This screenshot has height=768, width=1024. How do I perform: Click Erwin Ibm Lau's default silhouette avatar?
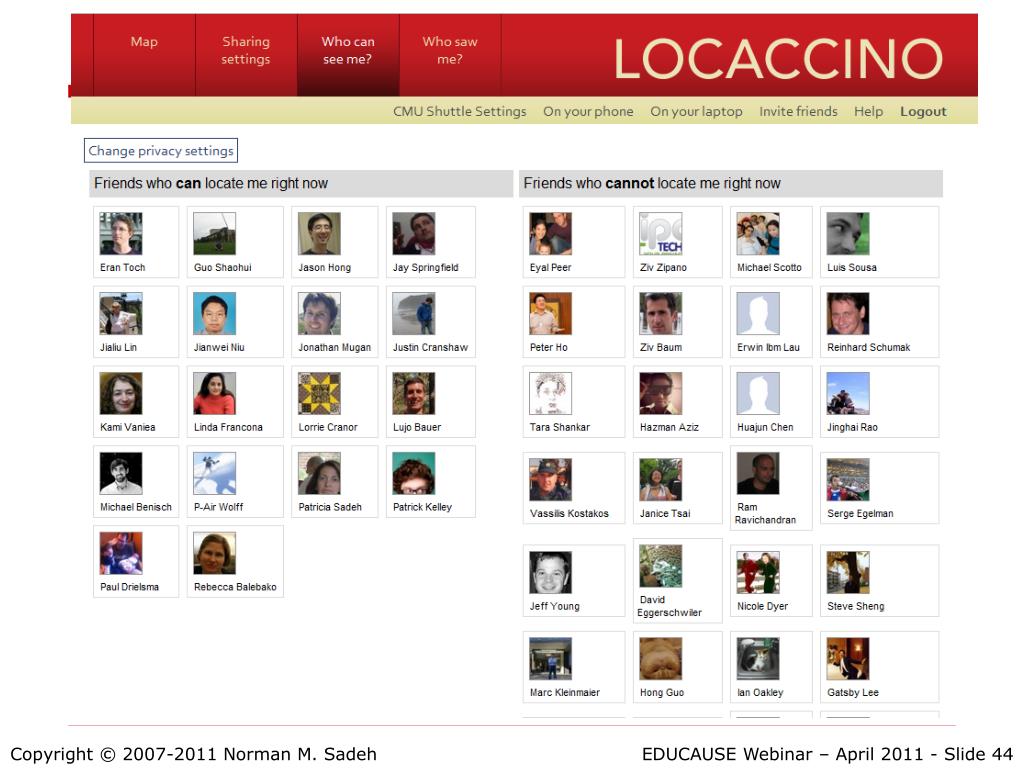(758, 313)
